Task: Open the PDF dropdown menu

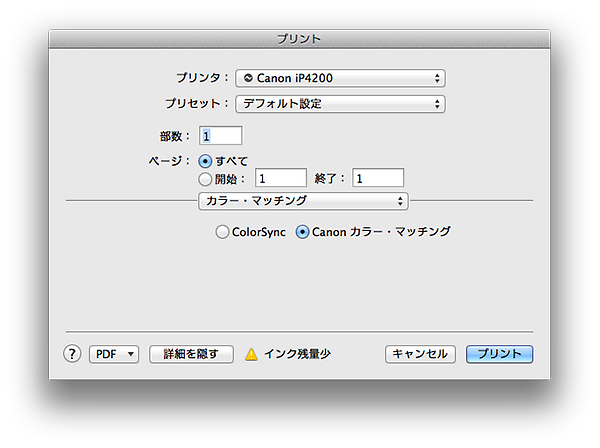Action: pos(114,354)
